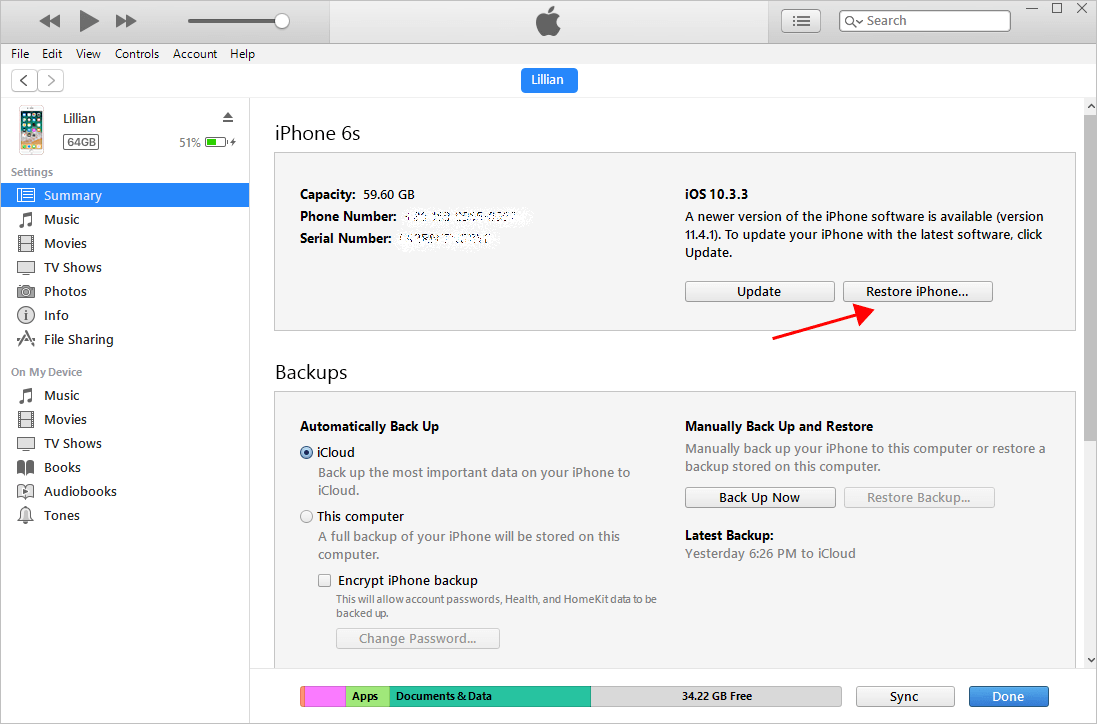Click the battery charge indicator
This screenshot has width=1097, height=724.
[218, 142]
